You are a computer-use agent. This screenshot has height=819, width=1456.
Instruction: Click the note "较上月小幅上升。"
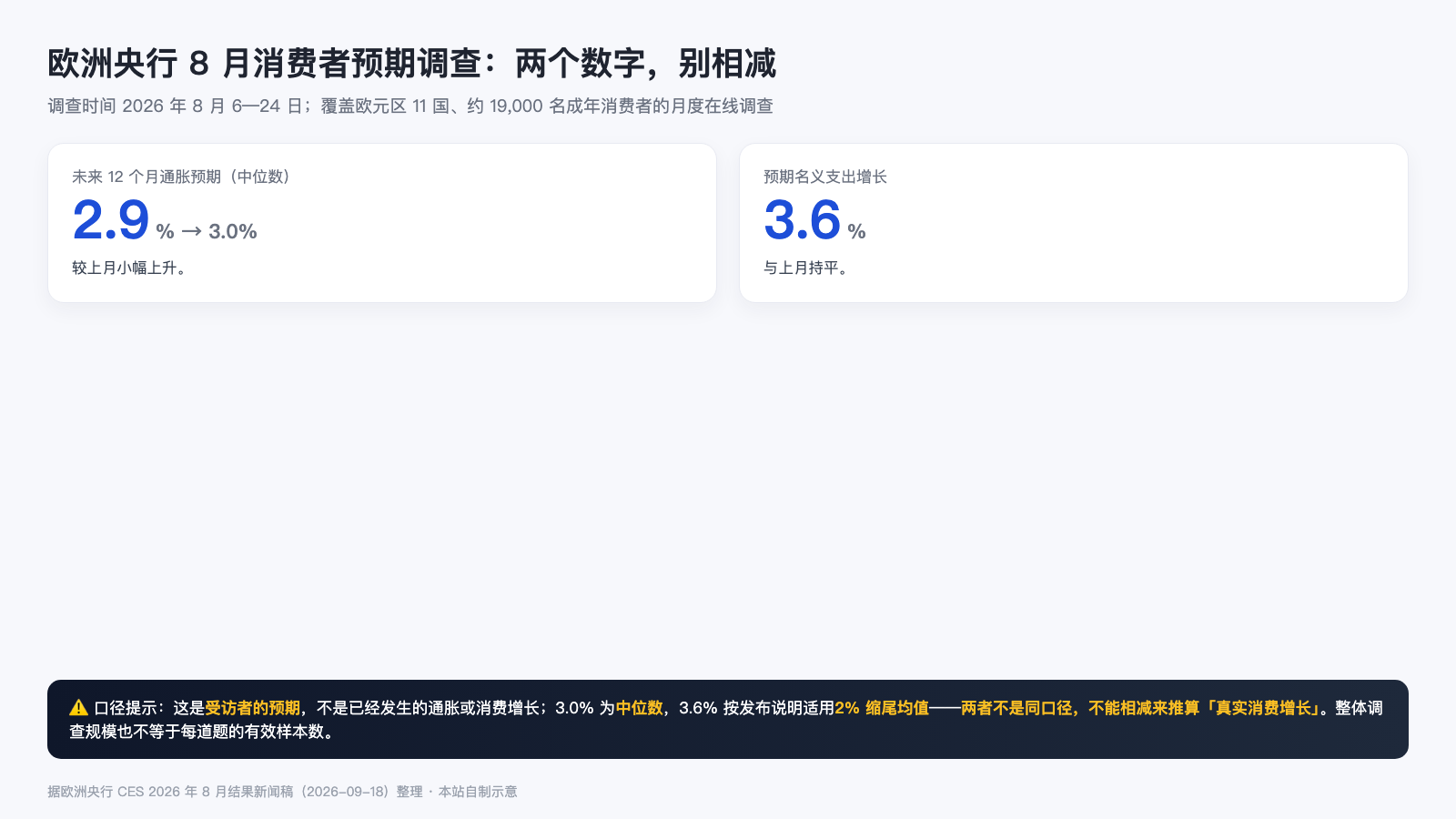pos(130,268)
